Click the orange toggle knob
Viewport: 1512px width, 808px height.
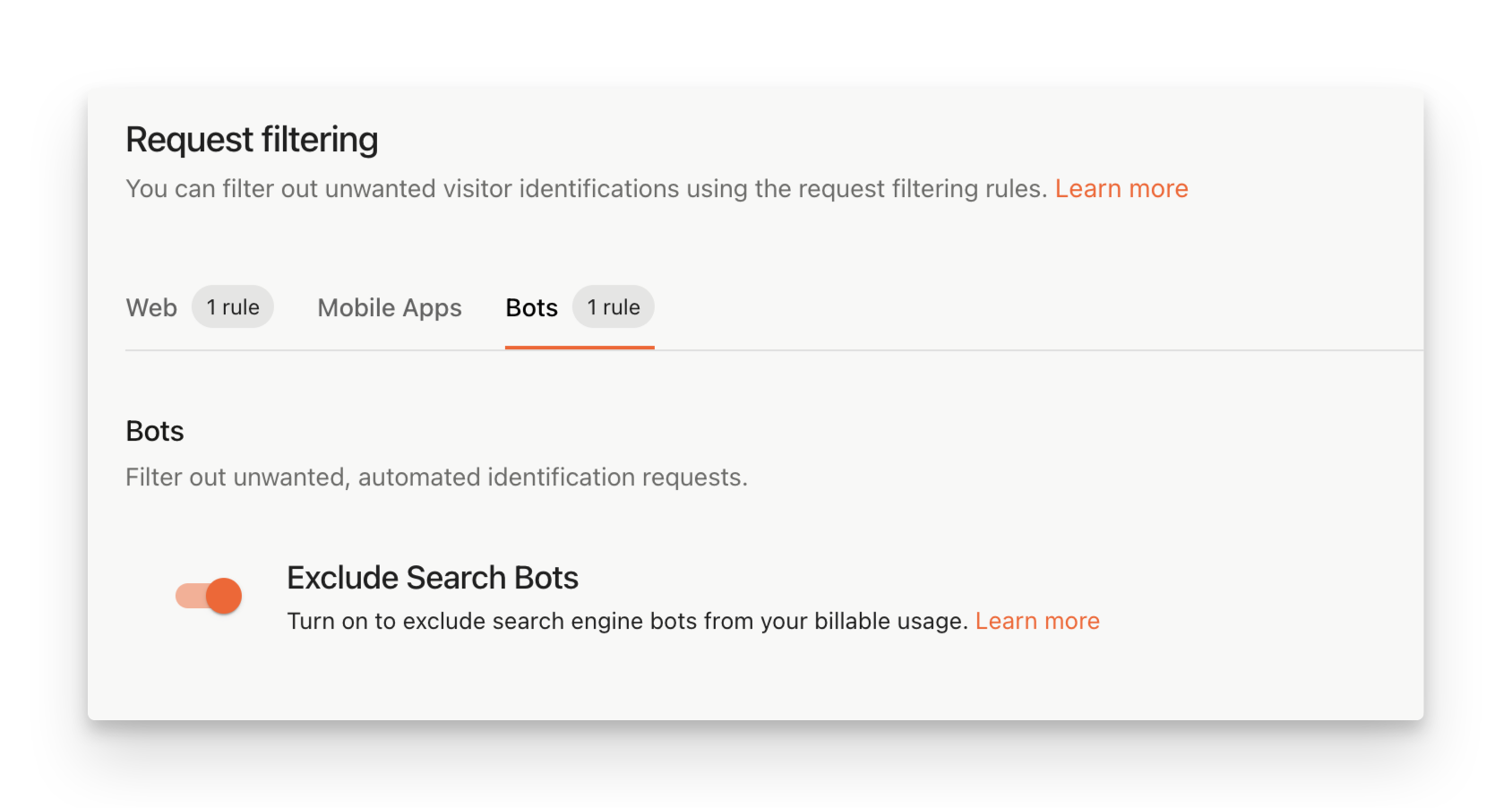pos(223,595)
